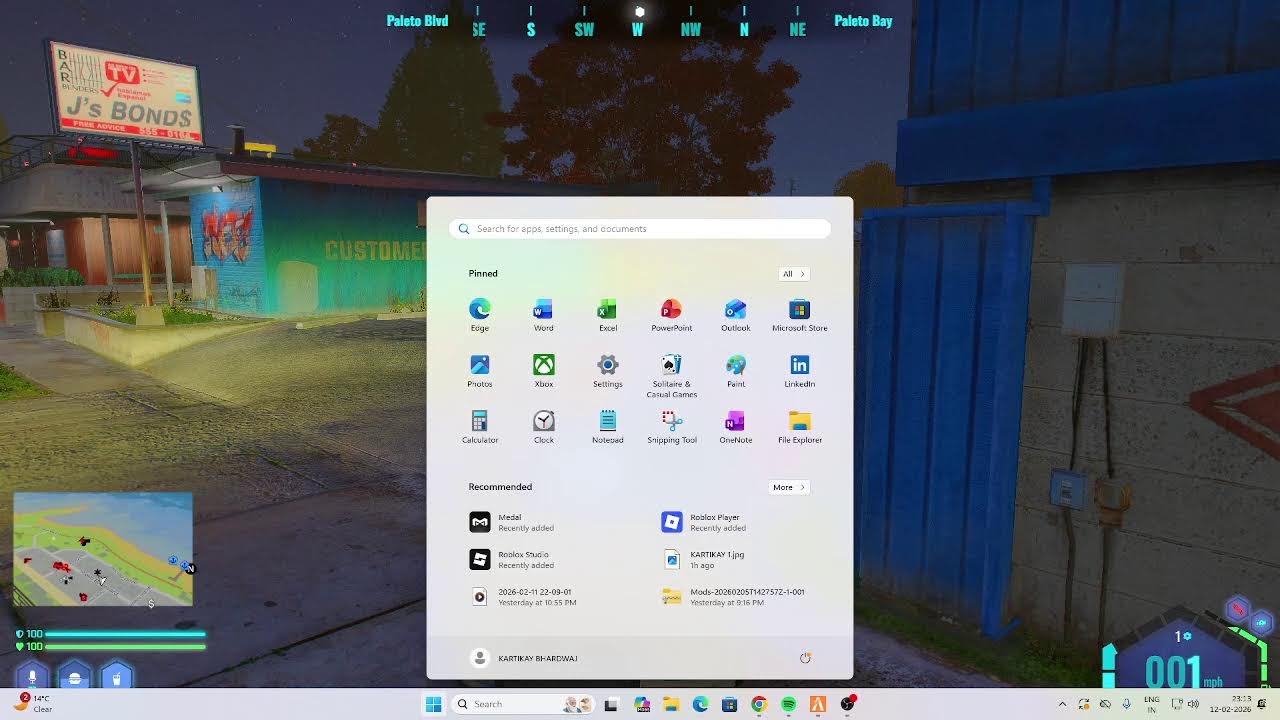1280x720 pixels.
Task: Open Edge from the pinned apps
Action: pyautogui.click(x=480, y=315)
